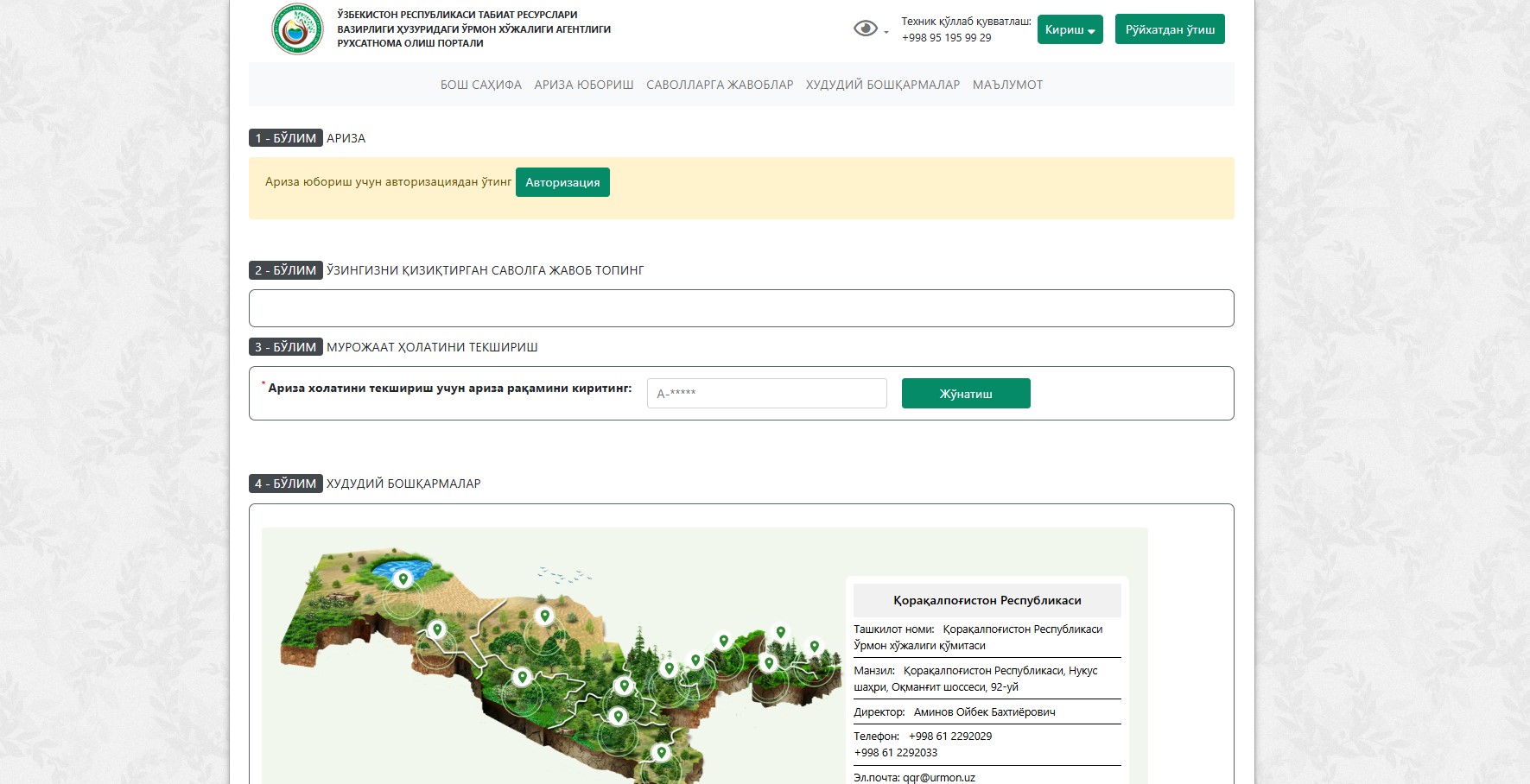The width and height of the screenshot is (1530, 784).
Task: Select ҲУДУДИЙ БОШҚАРМАЛАР in the nav bar
Action: 882,85
